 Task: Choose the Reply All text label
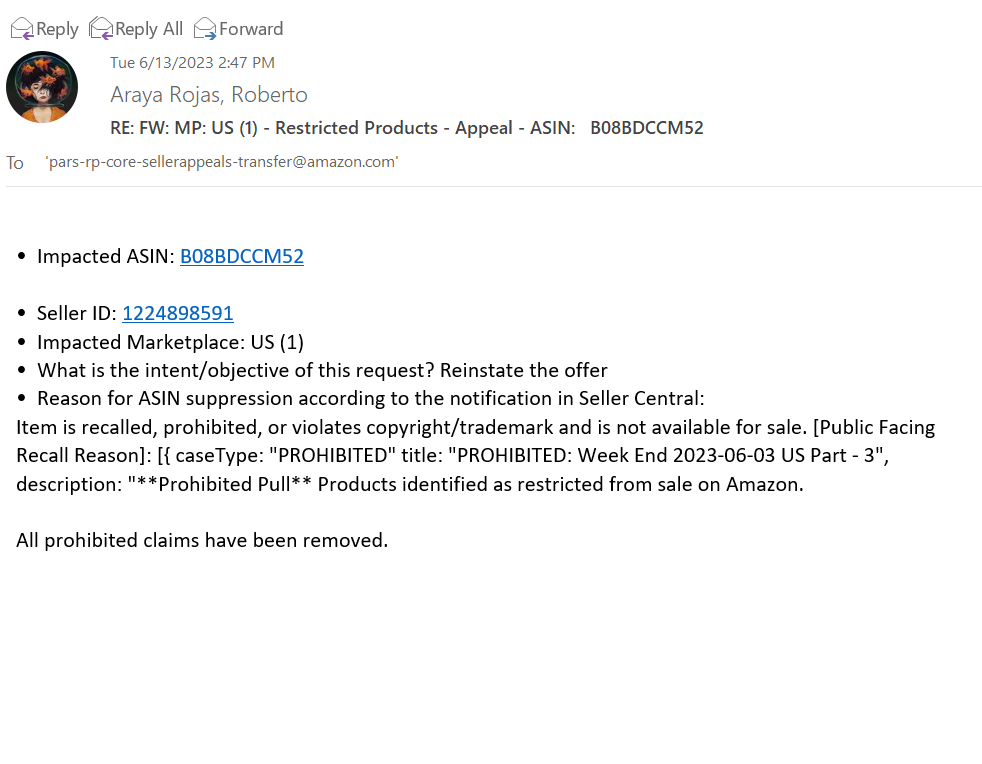[x=149, y=29]
